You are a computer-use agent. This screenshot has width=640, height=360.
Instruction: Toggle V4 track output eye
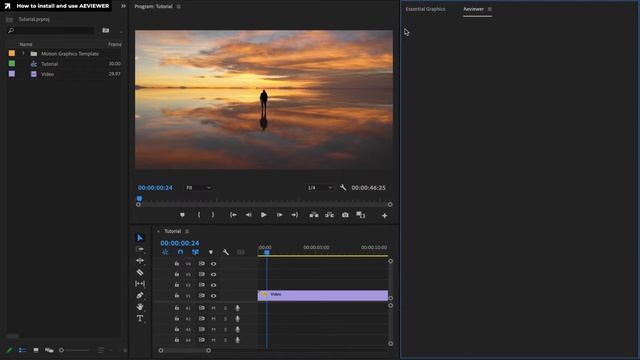213,264
